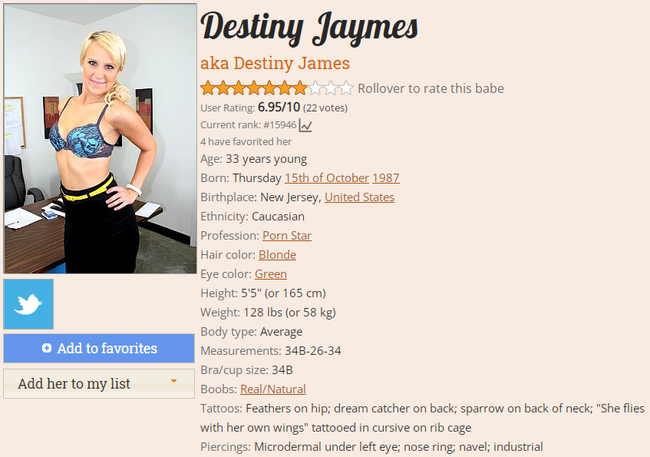Screen dimensions: 650x457
Task: Follow the United States birthplace link
Action: 359,197
